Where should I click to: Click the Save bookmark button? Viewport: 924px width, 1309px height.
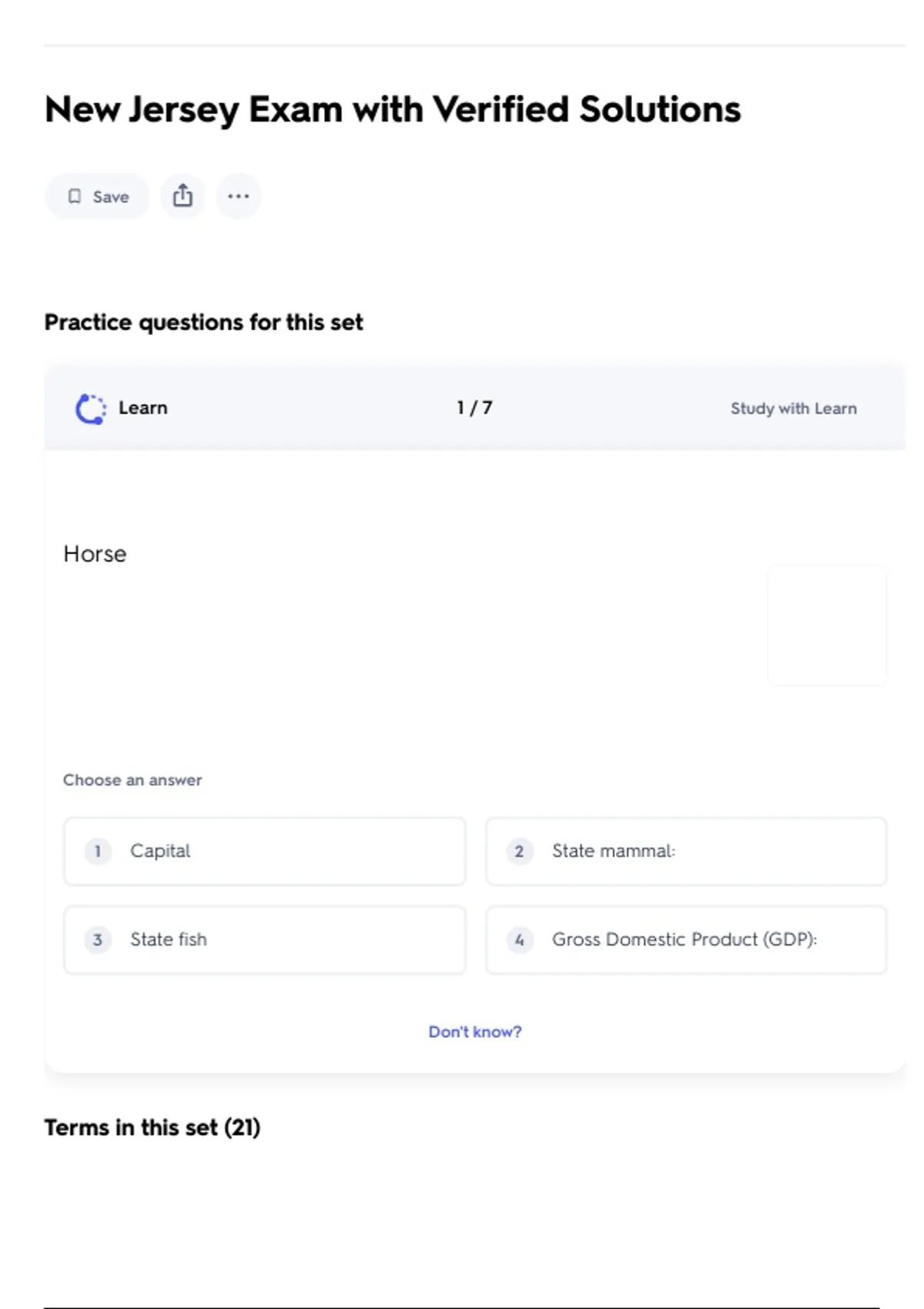pyautogui.click(x=97, y=196)
